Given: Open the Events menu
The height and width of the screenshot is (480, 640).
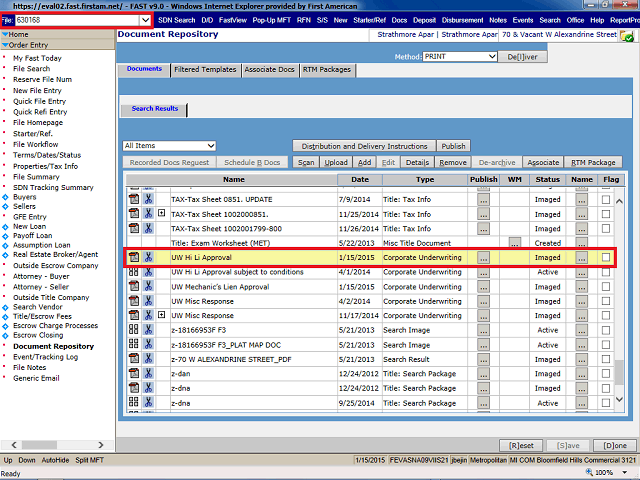Looking at the screenshot, I should (523, 20).
